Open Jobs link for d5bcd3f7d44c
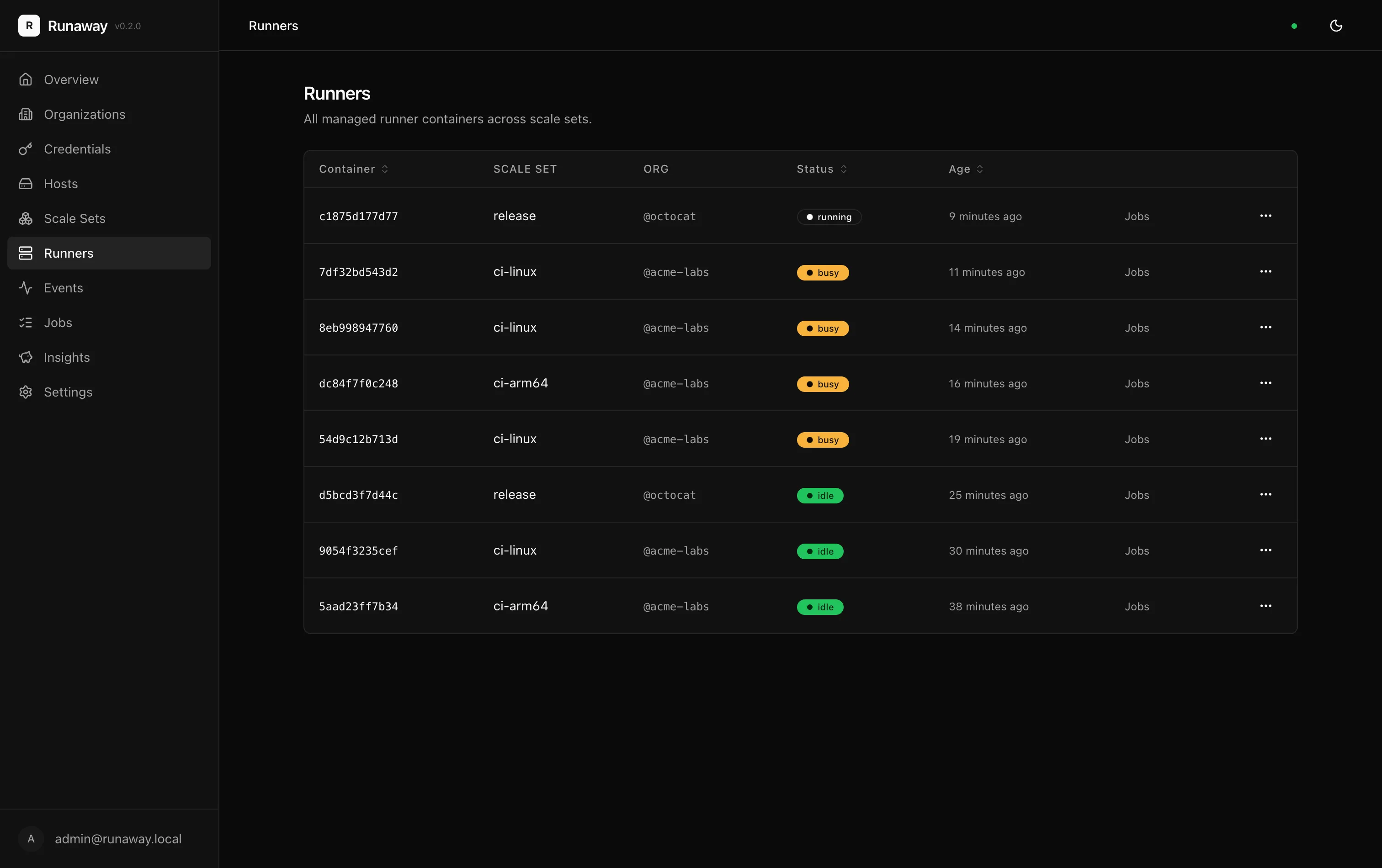This screenshot has width=1382, height=868. click(x=1137, y=495)
